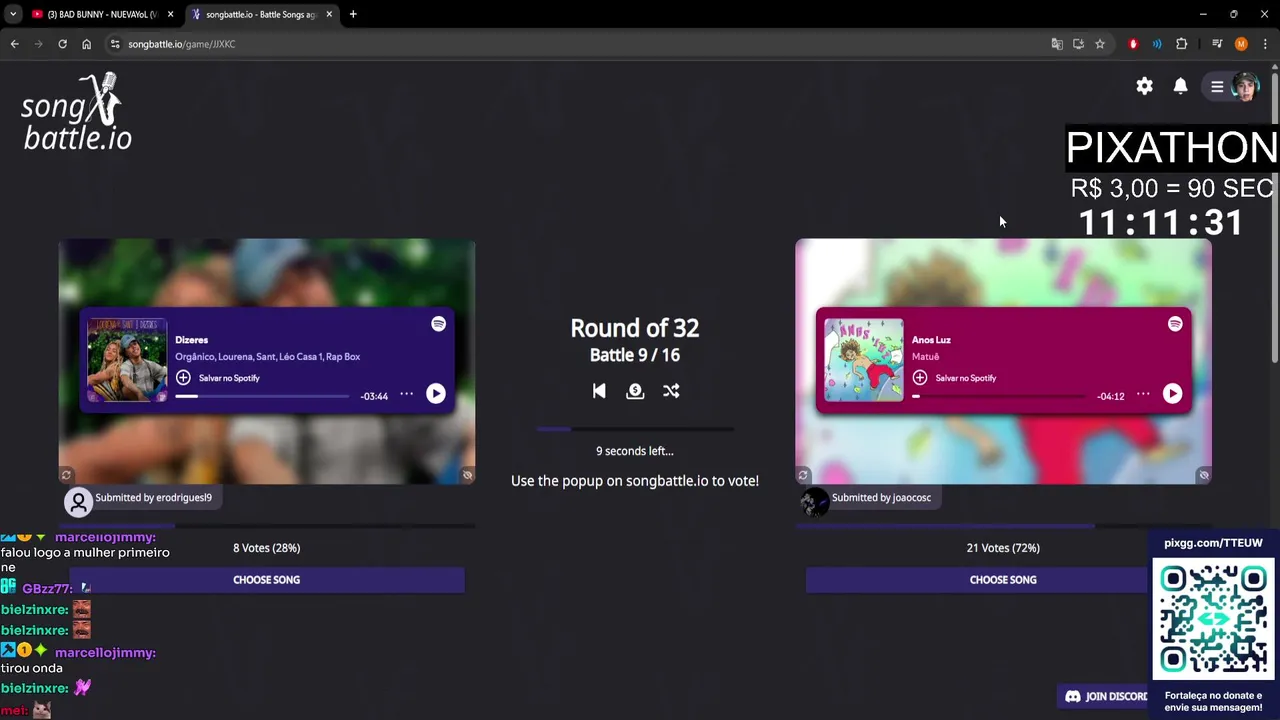The width and height of the screenshot is (1280, 720).
Task: Open the red hand blocker extension
Action: tap(1133, 44)
